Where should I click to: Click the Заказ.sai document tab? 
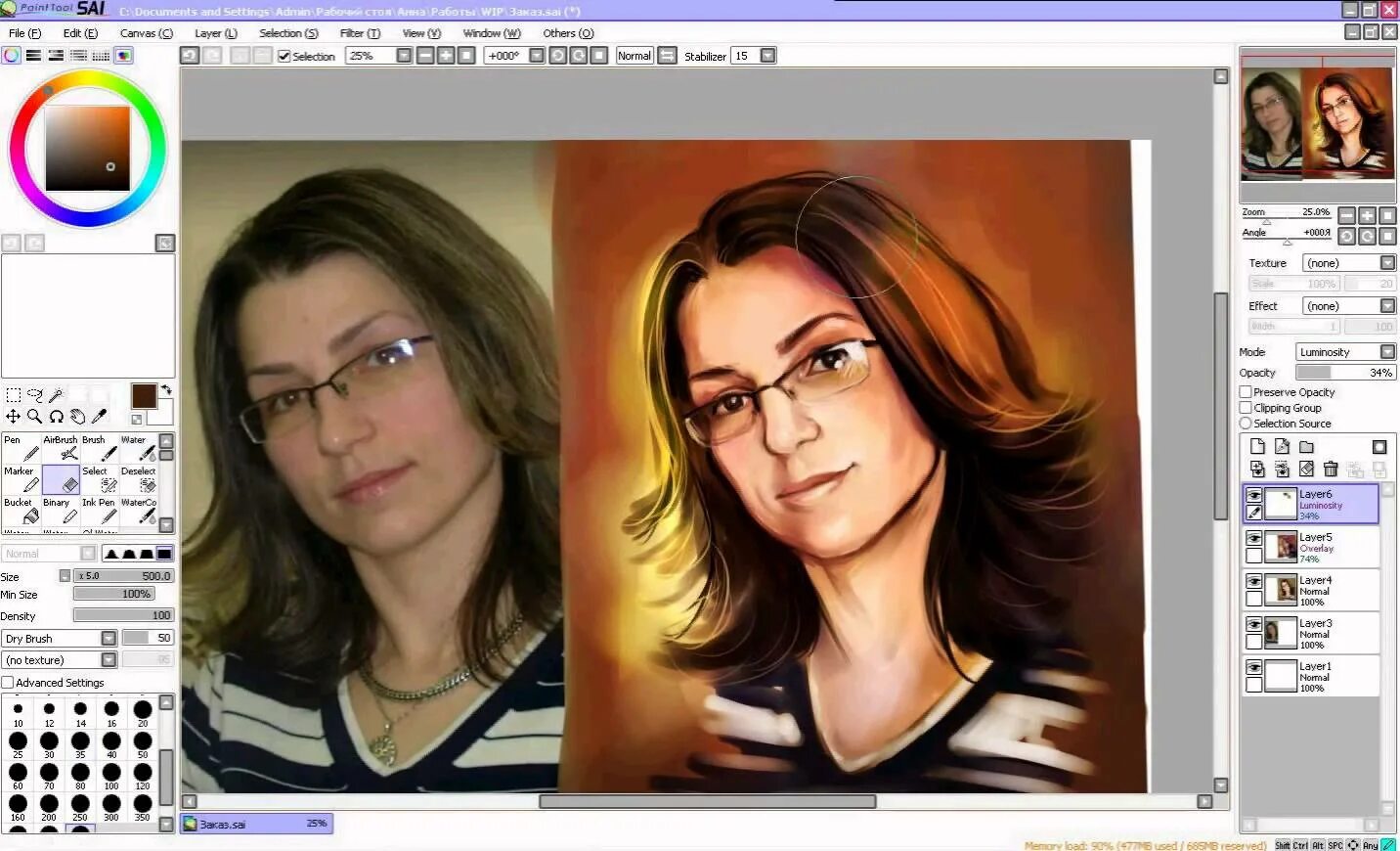pos(256,824)
